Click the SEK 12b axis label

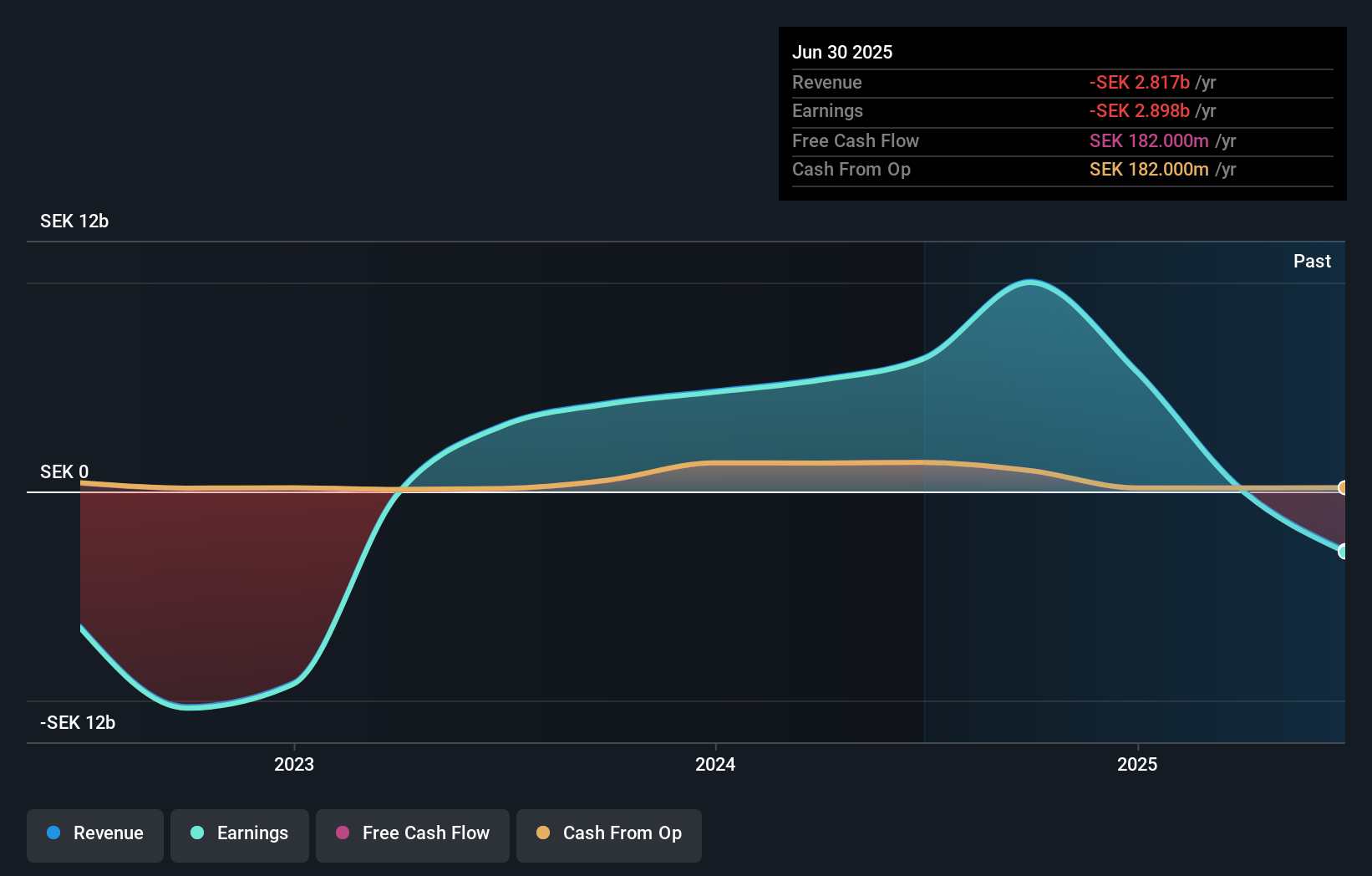tap(74, 222)
